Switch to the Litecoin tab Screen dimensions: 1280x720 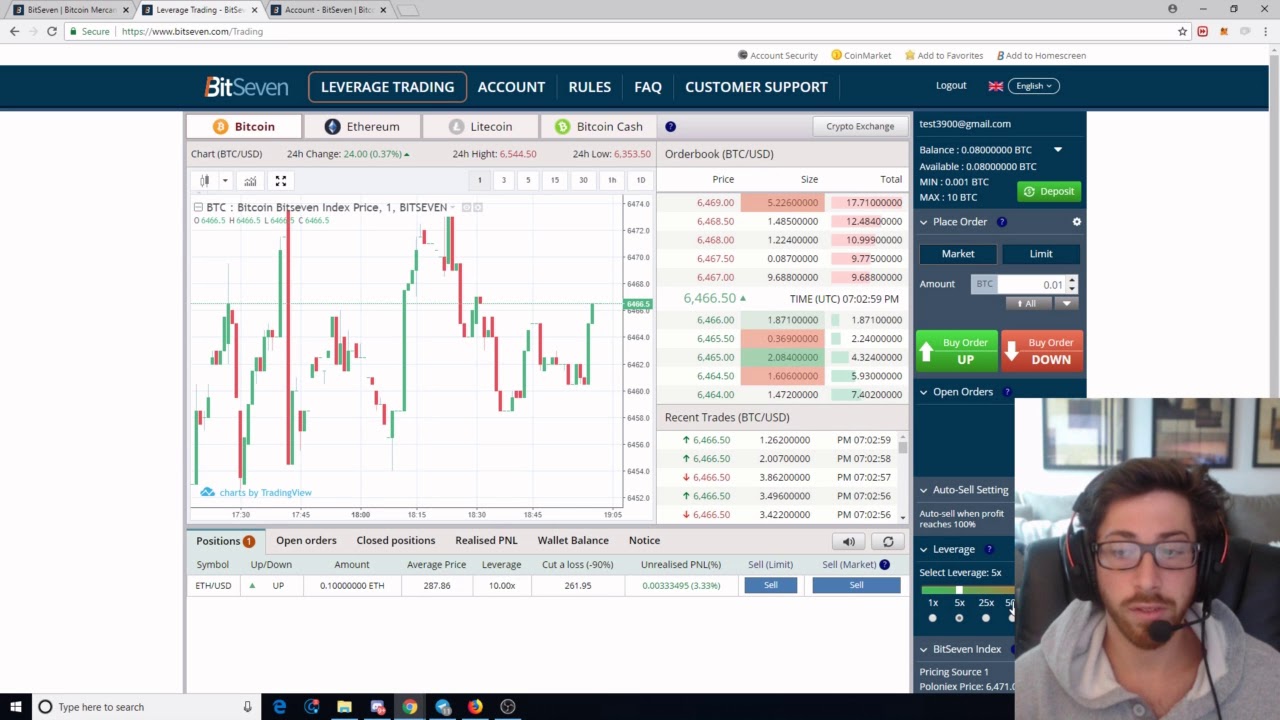(480, 127)
